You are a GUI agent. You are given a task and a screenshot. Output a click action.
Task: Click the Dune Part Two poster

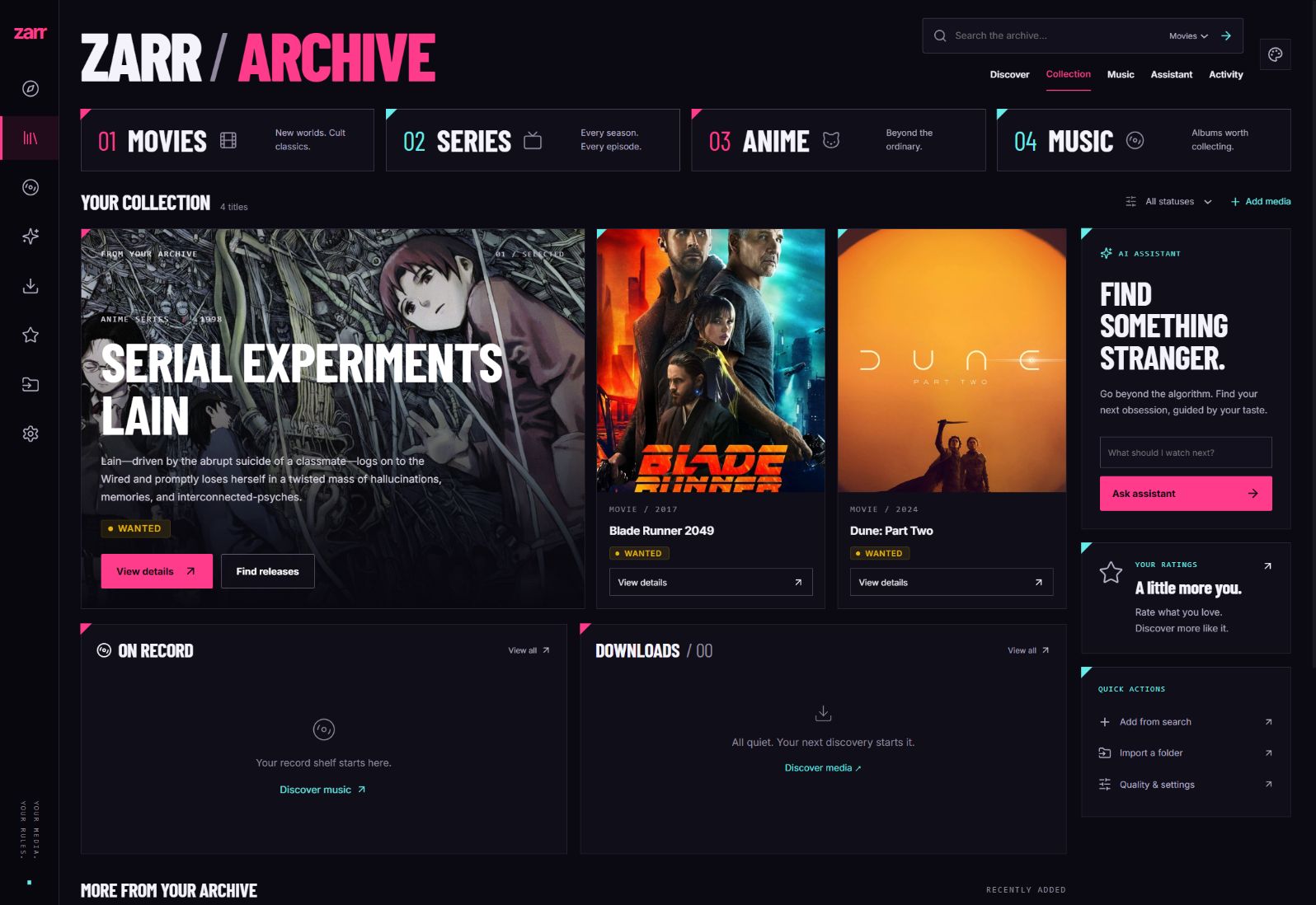pos(952,360)
